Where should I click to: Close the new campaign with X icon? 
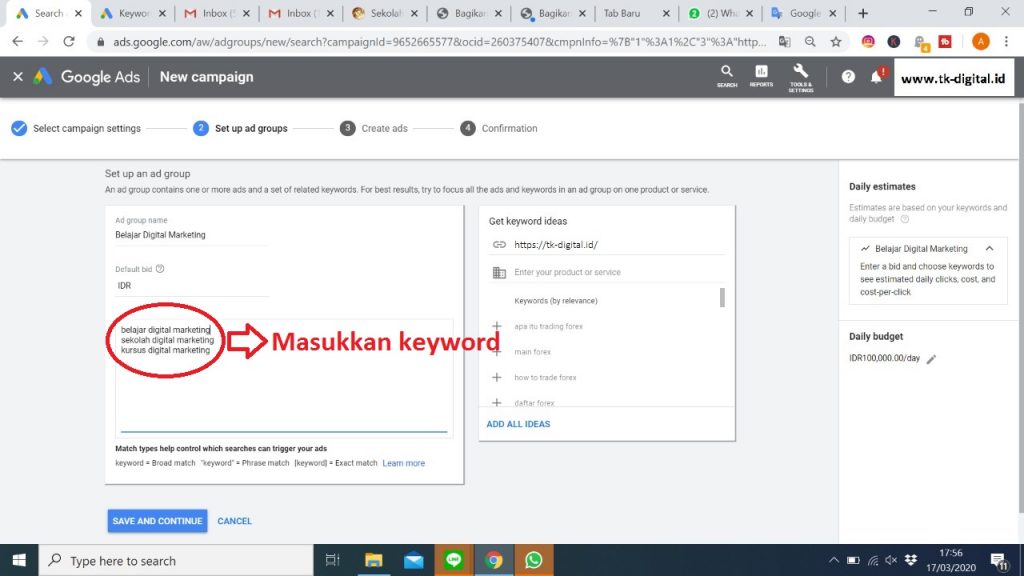click(17, 77)
